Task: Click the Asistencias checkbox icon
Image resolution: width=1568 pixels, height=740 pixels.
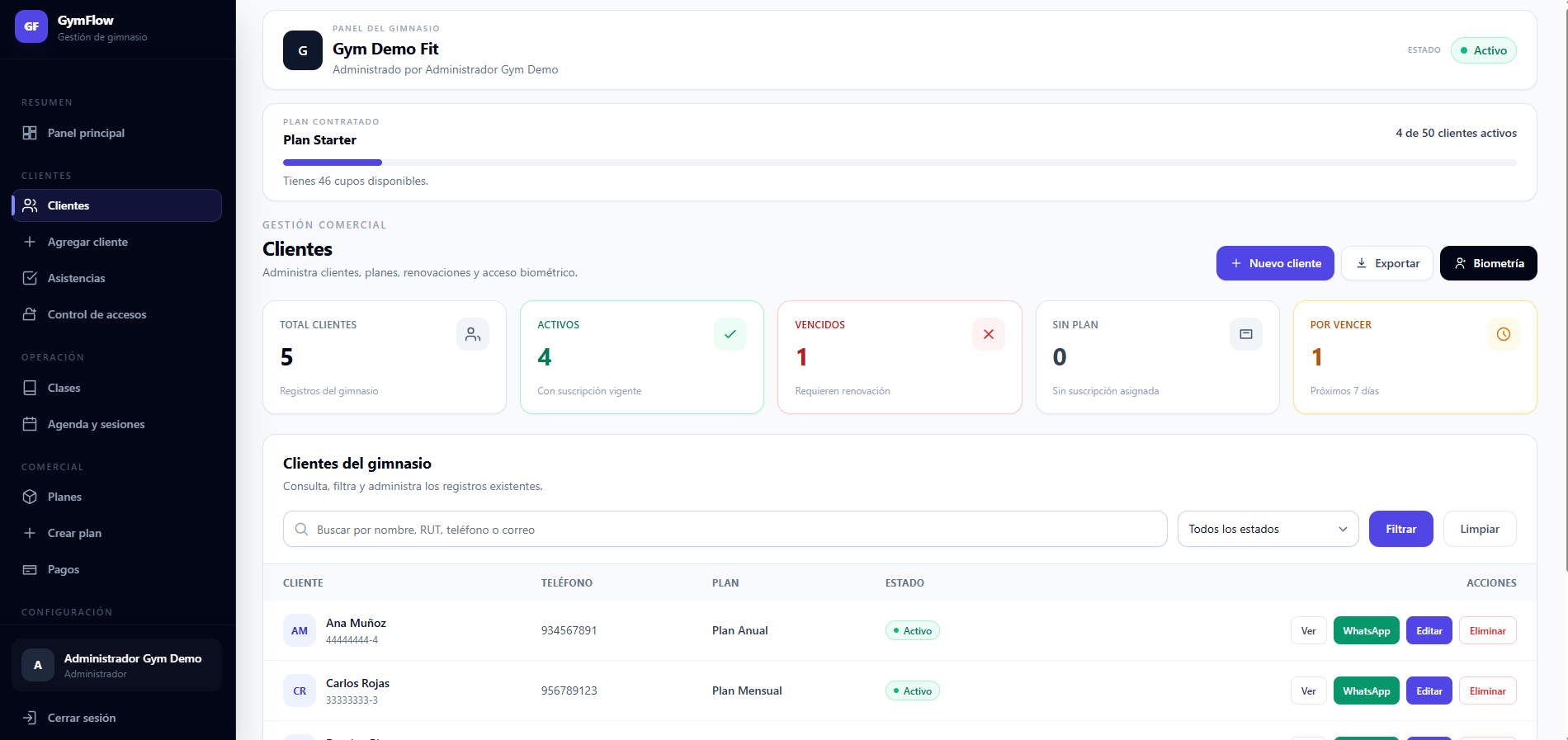Action: pos(30,278)
